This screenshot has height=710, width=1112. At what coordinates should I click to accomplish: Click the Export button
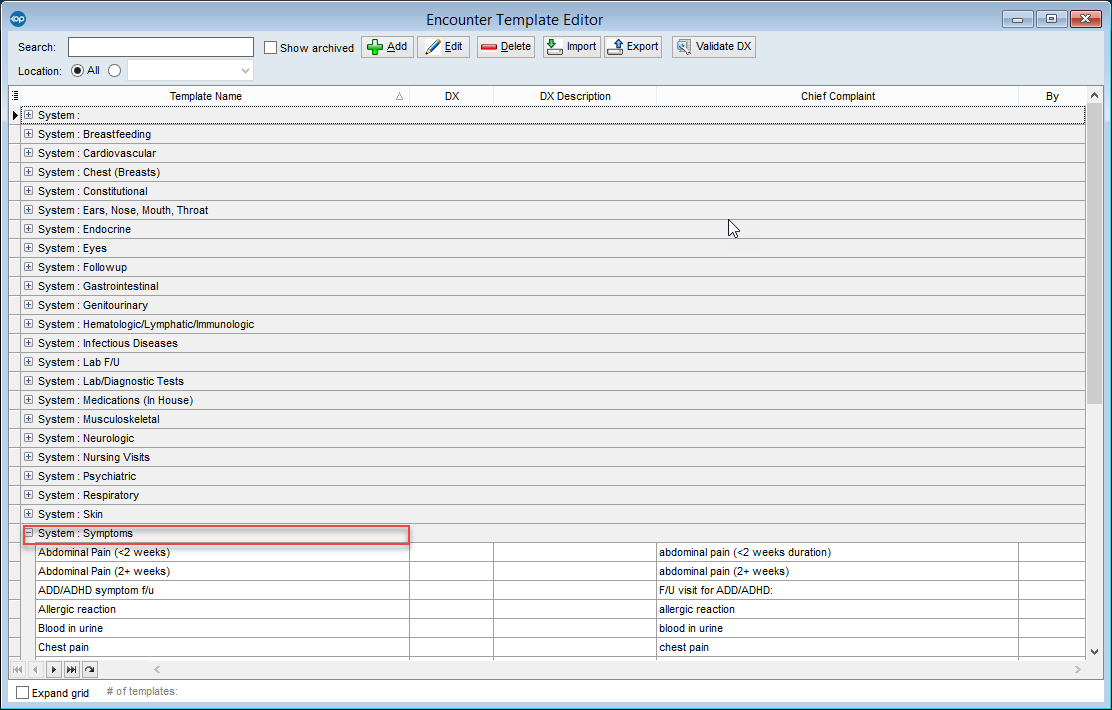633,47
